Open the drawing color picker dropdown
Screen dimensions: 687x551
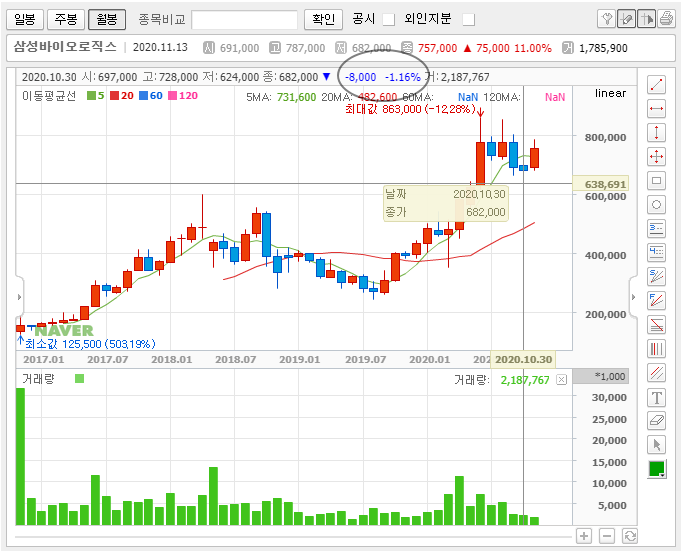coord(657,470)
